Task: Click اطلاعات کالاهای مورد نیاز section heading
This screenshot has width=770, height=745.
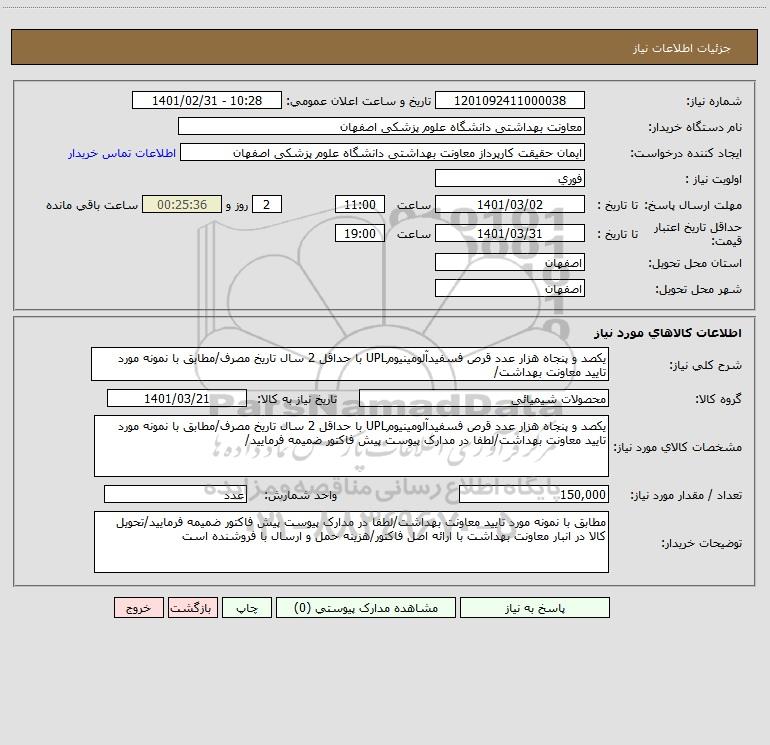Action: [x=668, y=332]
